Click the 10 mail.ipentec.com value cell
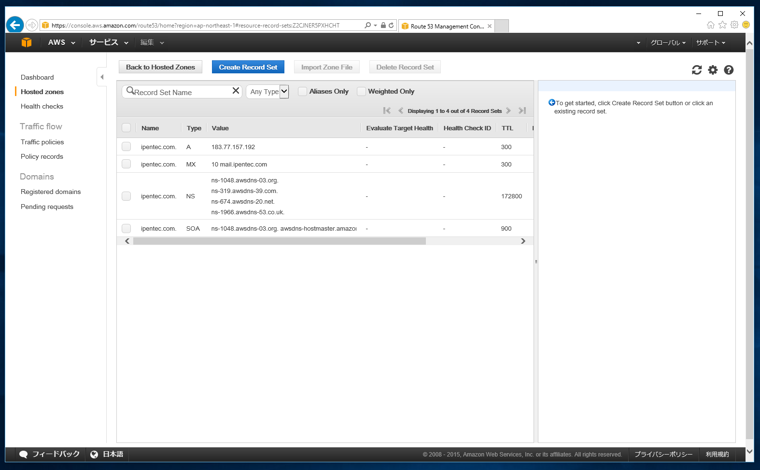 [239, 164]
